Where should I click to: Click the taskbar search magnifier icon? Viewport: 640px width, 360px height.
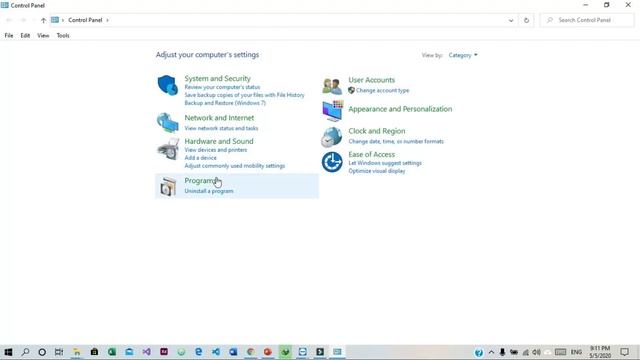click(x=25, y=352)
